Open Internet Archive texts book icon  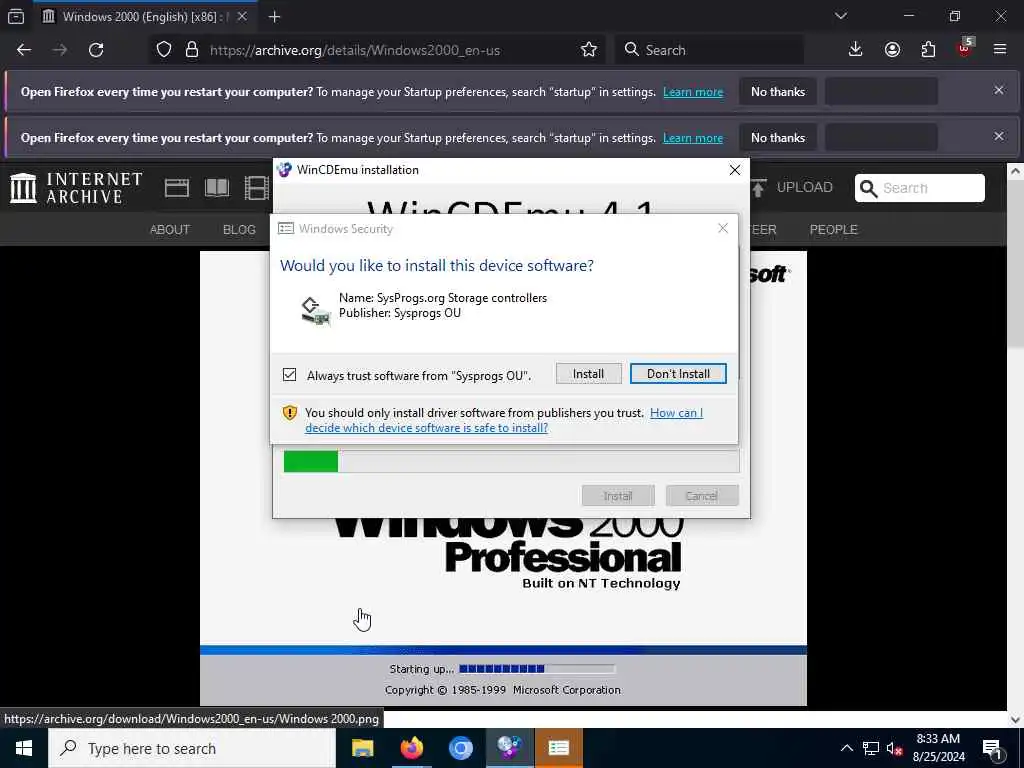point(217,188)
